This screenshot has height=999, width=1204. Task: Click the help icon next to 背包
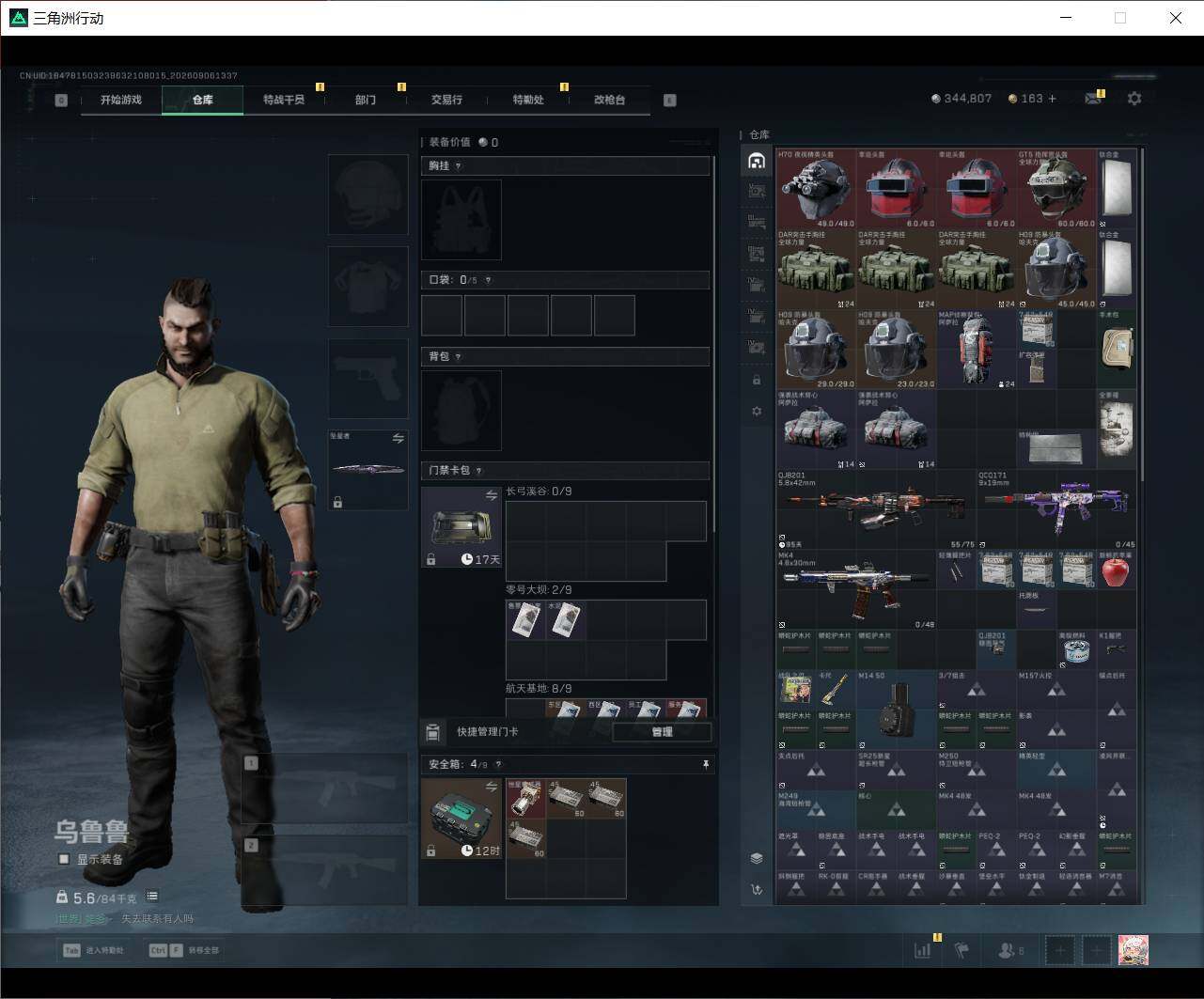pos(459,357)
